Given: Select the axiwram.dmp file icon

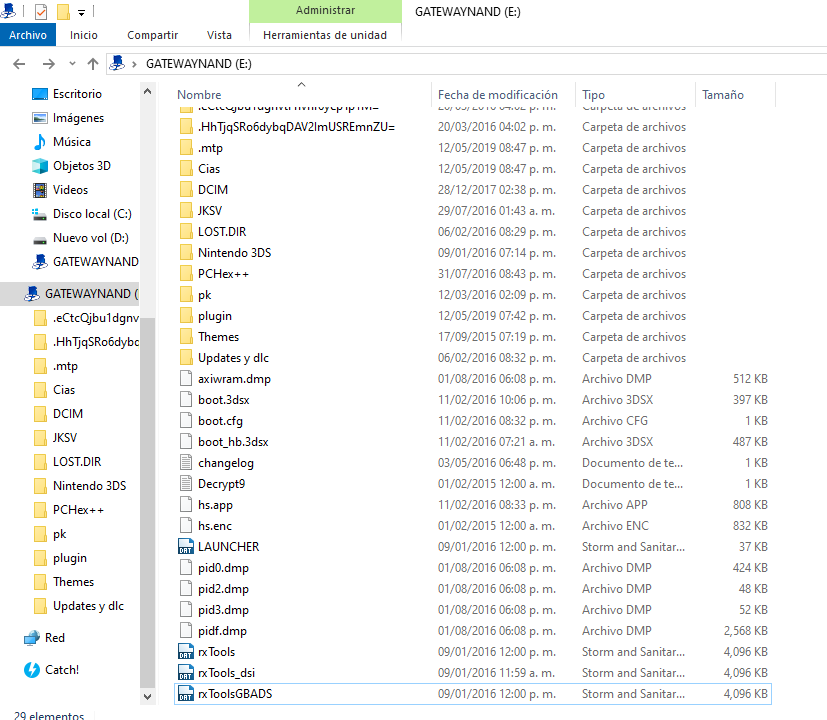Looking at the screenshot, I should coord(186,379).
